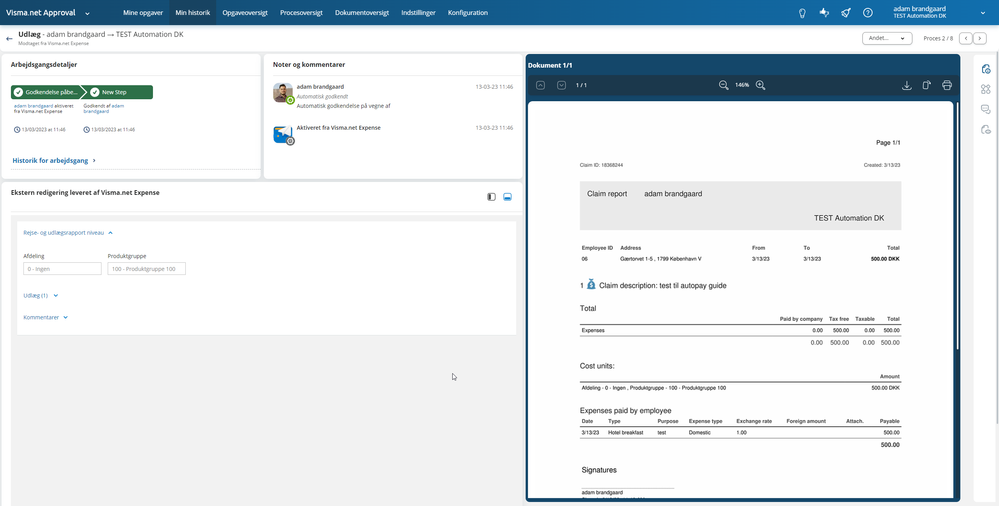Rotate the document page

click(x=927, y=85)
